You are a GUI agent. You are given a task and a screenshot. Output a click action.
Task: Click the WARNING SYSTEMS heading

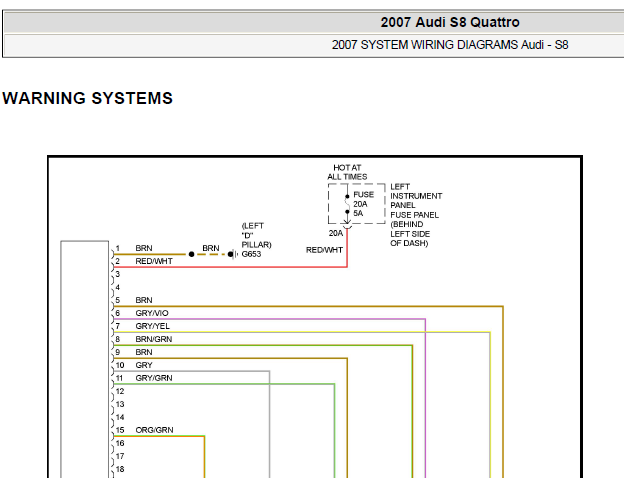click(x=88, y=98)
